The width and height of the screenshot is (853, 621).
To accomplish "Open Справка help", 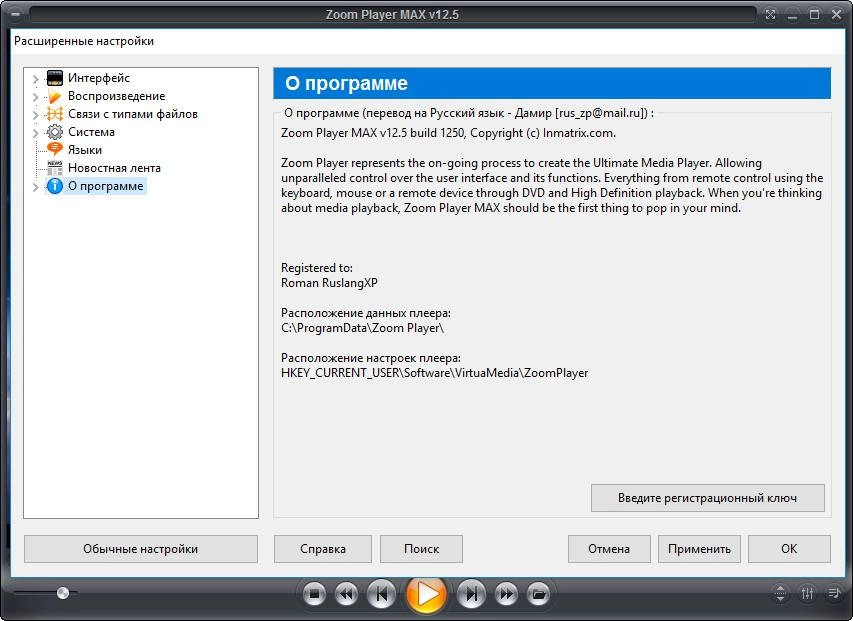I will 323,549.
